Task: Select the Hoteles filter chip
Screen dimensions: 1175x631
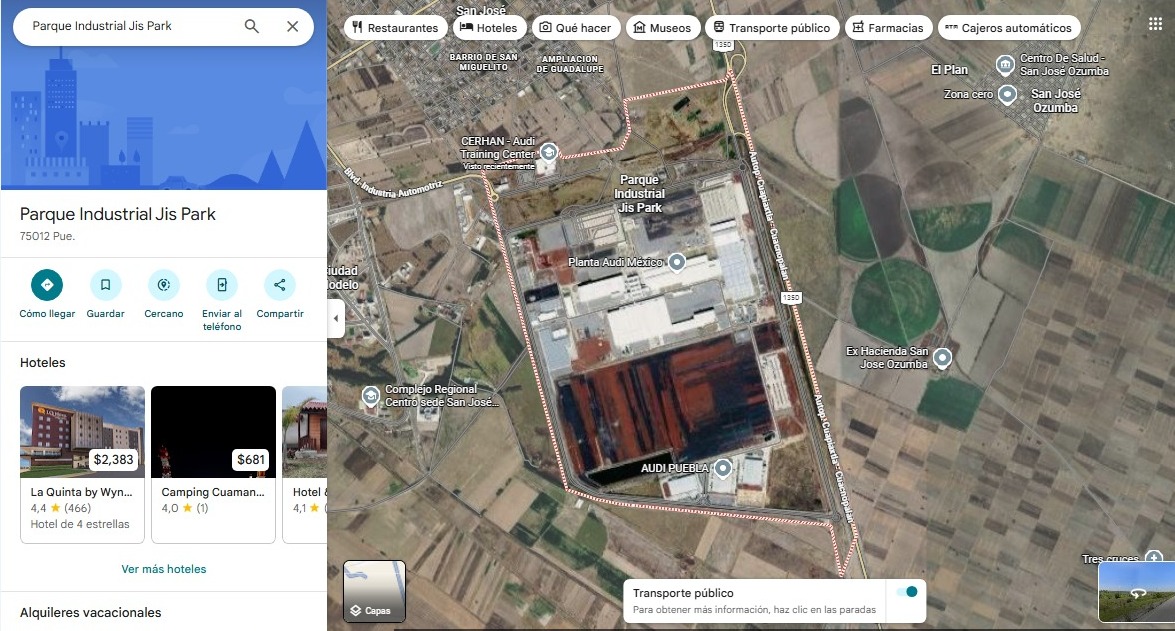Action: (489, 28)
